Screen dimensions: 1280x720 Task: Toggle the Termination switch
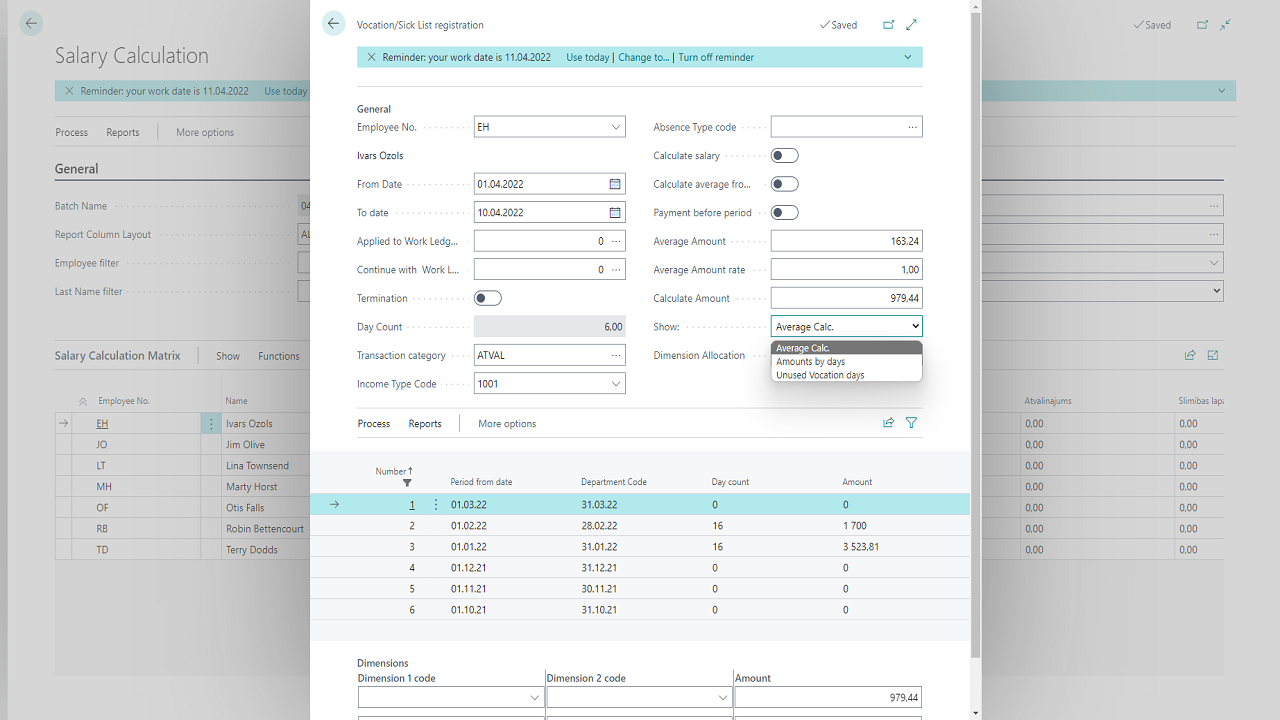coord(487,297)
